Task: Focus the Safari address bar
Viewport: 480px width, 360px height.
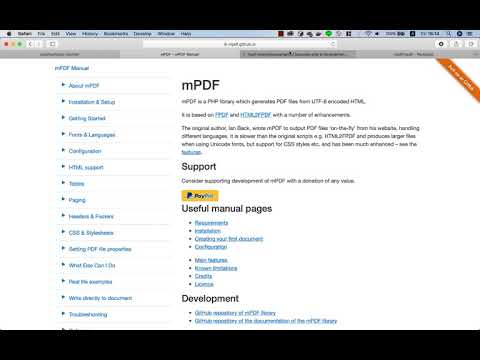Action: (240, 44)
